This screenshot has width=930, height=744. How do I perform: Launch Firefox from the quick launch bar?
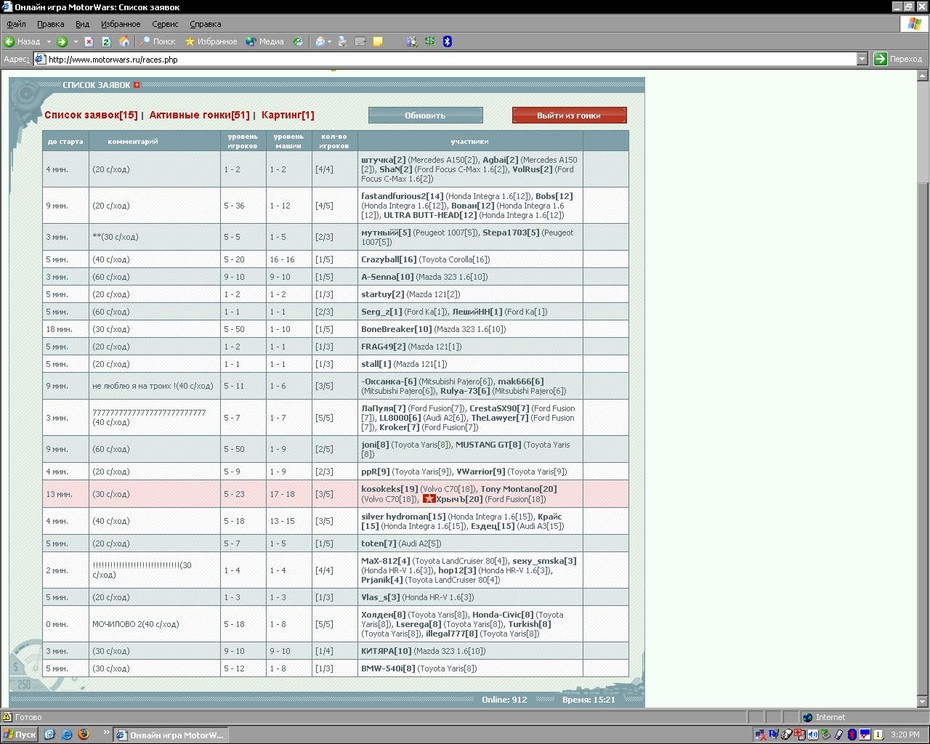pyautogui.click(x=84, y=735)
